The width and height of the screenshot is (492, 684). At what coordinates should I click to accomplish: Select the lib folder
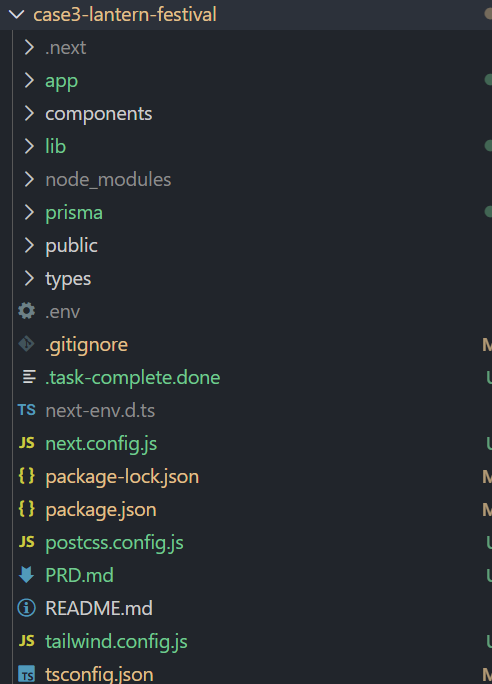55,147
